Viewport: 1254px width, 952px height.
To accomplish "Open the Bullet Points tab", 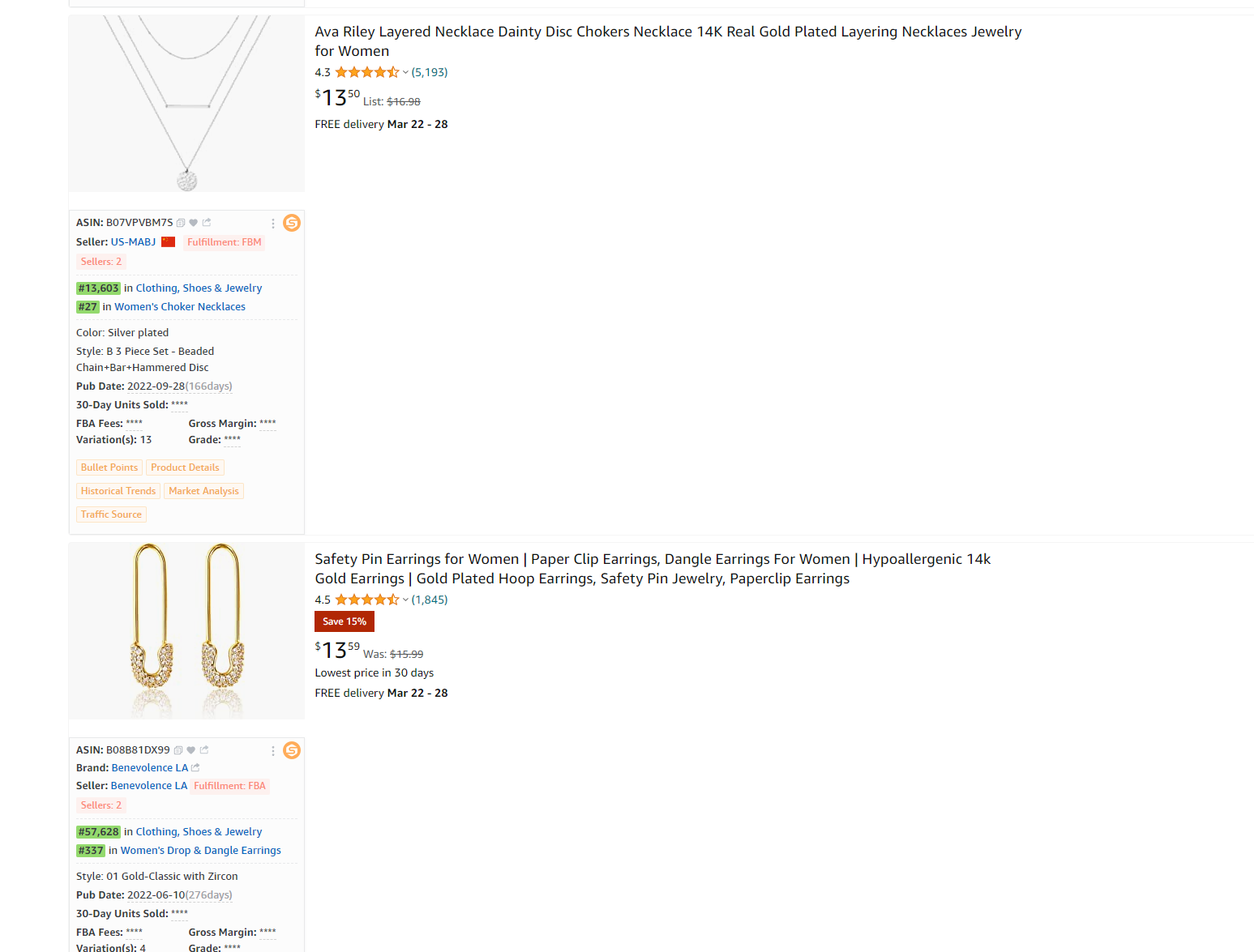I will pyautogui.click(x=109, y=467).
